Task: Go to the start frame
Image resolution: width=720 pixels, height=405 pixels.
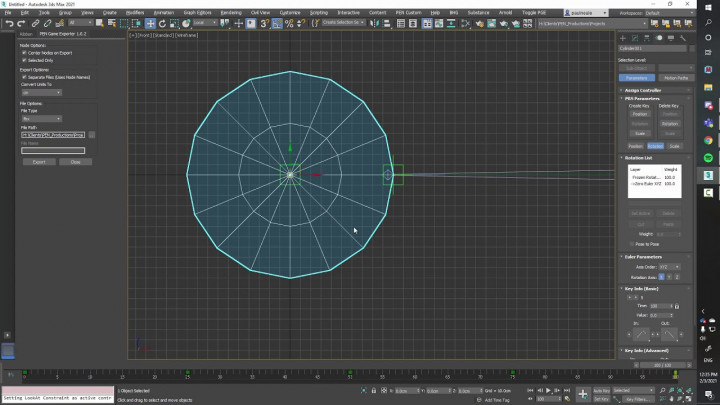Action: (530, 391)
